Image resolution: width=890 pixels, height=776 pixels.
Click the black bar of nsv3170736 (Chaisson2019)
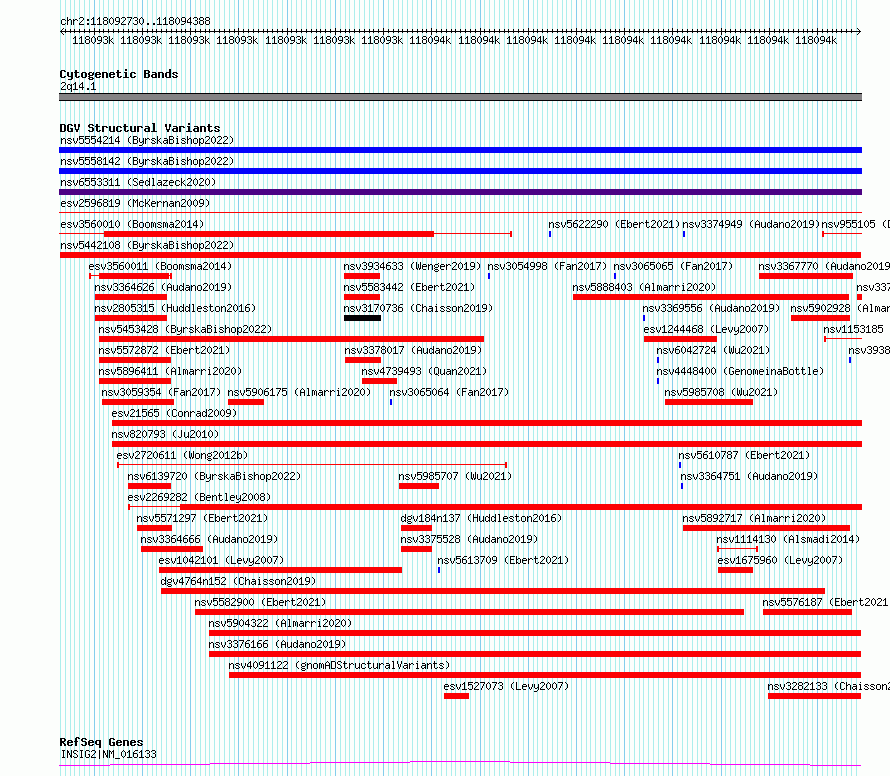[x=362, y=318]
